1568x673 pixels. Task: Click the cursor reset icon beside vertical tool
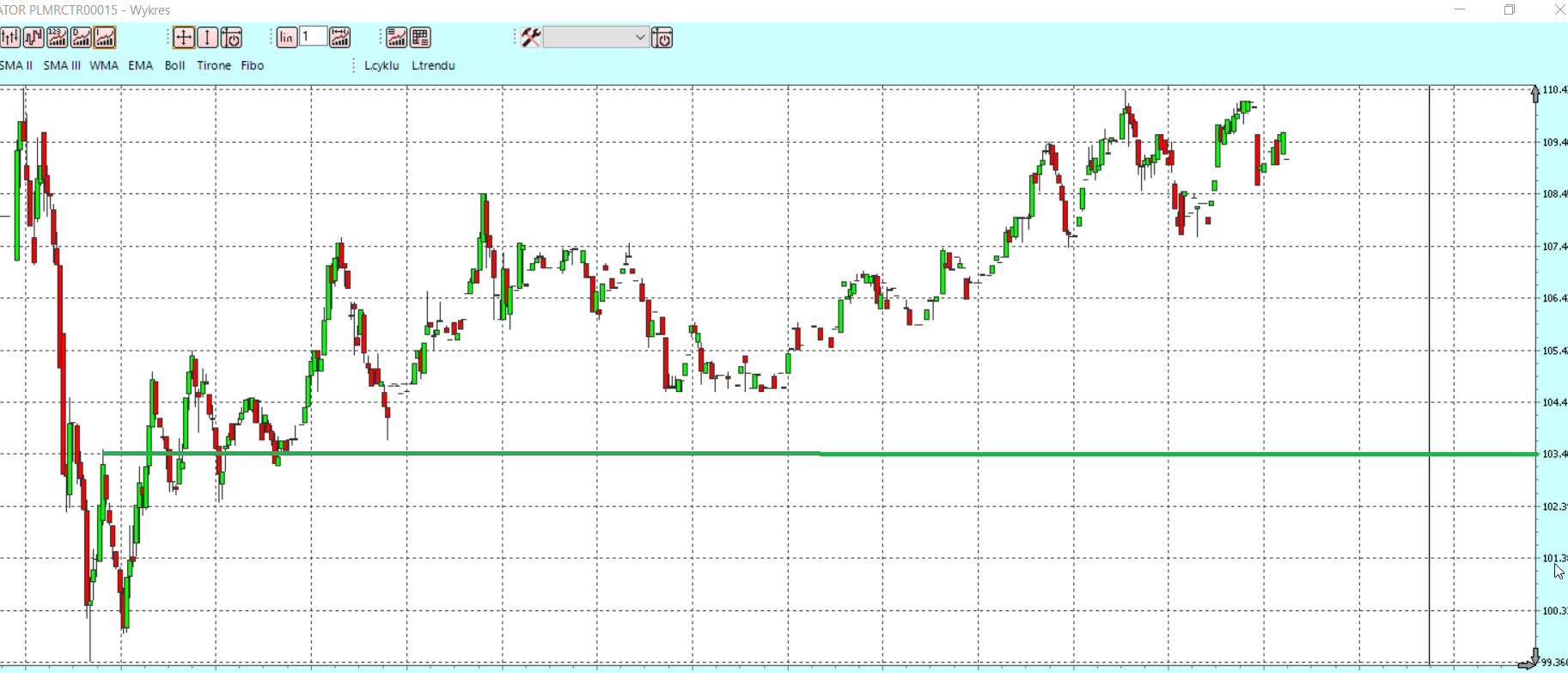pos(232,37)
